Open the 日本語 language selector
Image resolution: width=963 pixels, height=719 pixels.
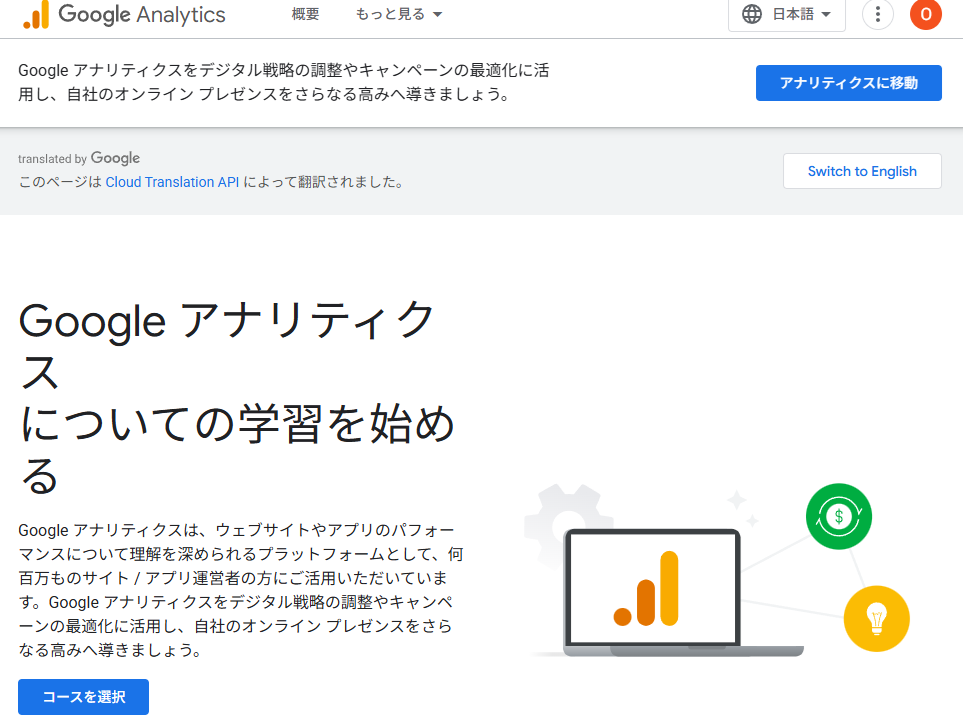(x=787, y=14)
